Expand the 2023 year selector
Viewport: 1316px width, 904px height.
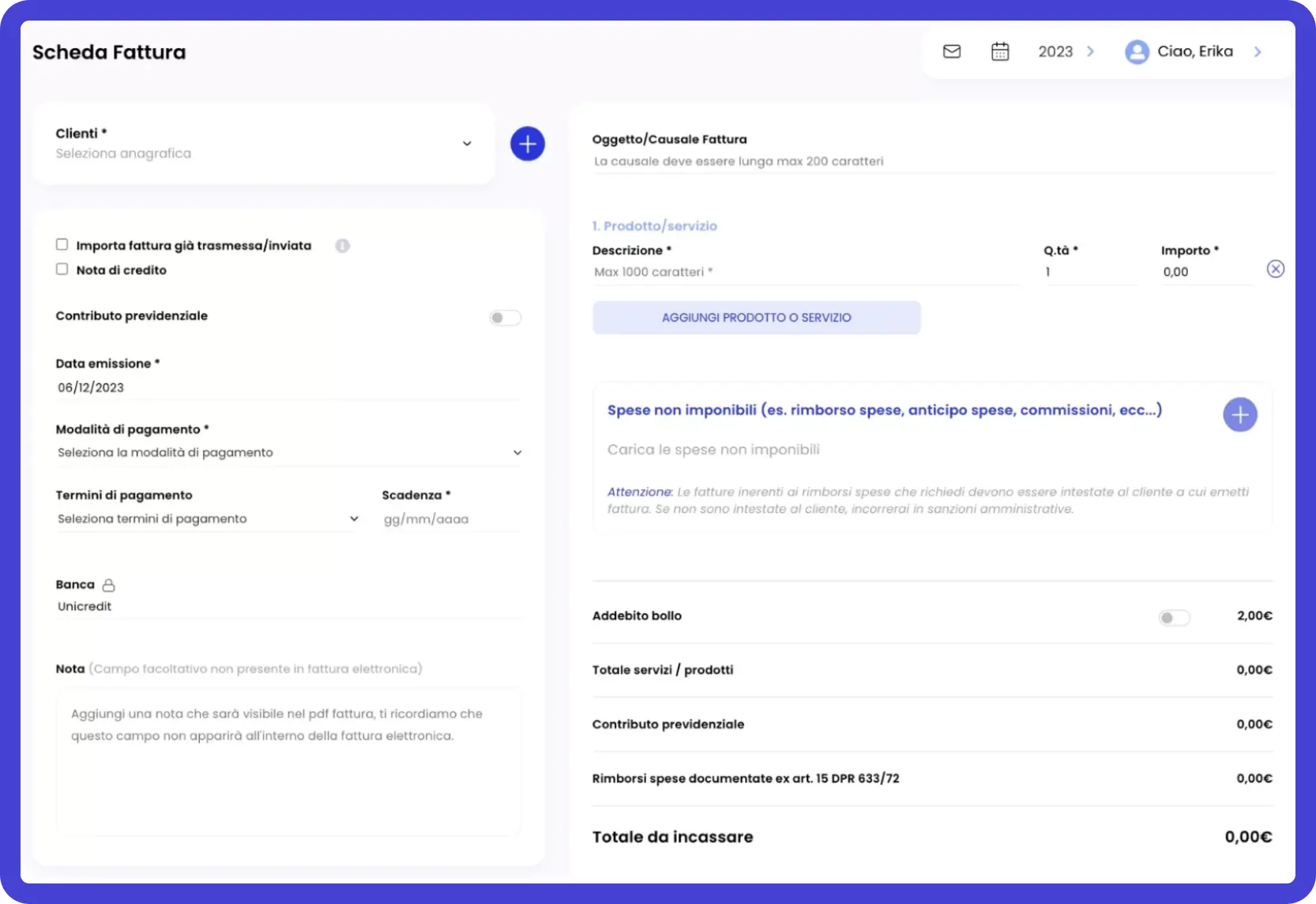pyautogui.click(x=1066, y=51)
